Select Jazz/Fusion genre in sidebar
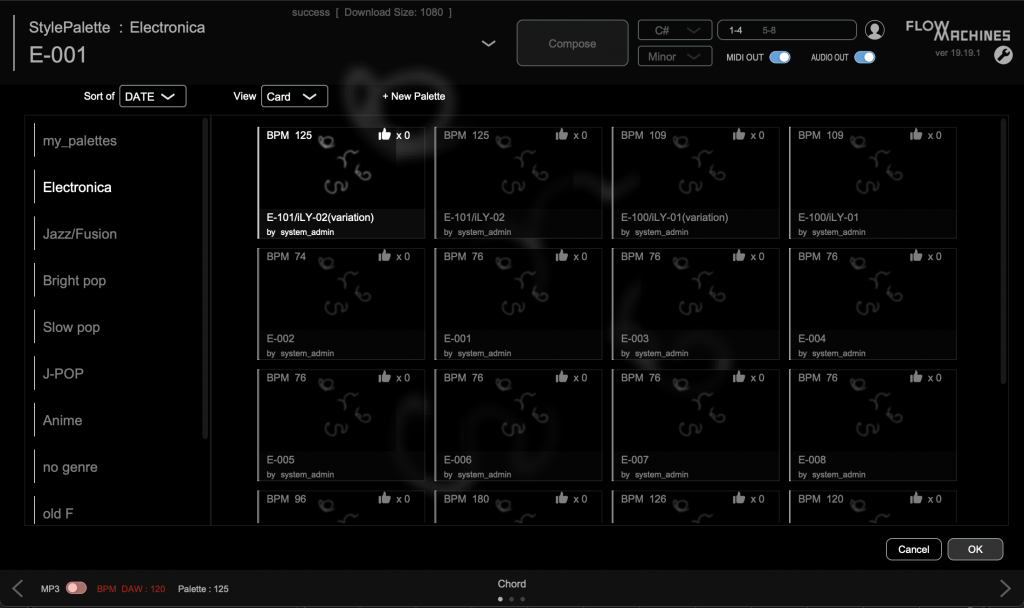This screenshot has height=608, width=1024. coord(80,234)
